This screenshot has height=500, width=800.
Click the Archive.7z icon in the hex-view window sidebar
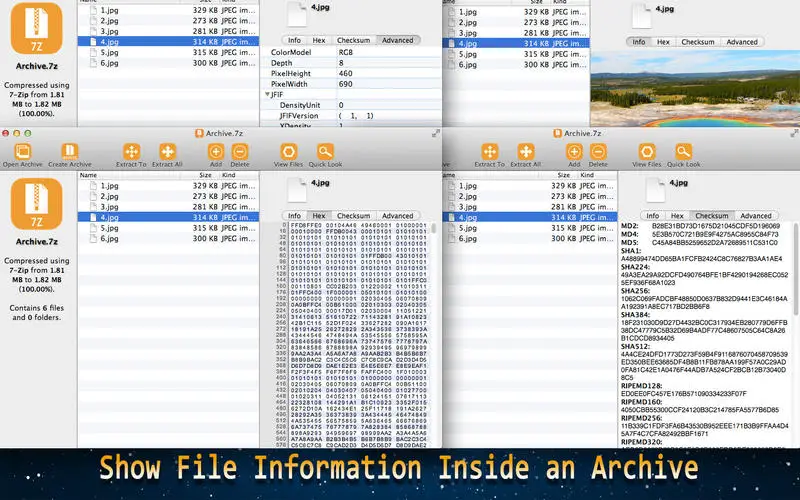(x=37, y=204)
